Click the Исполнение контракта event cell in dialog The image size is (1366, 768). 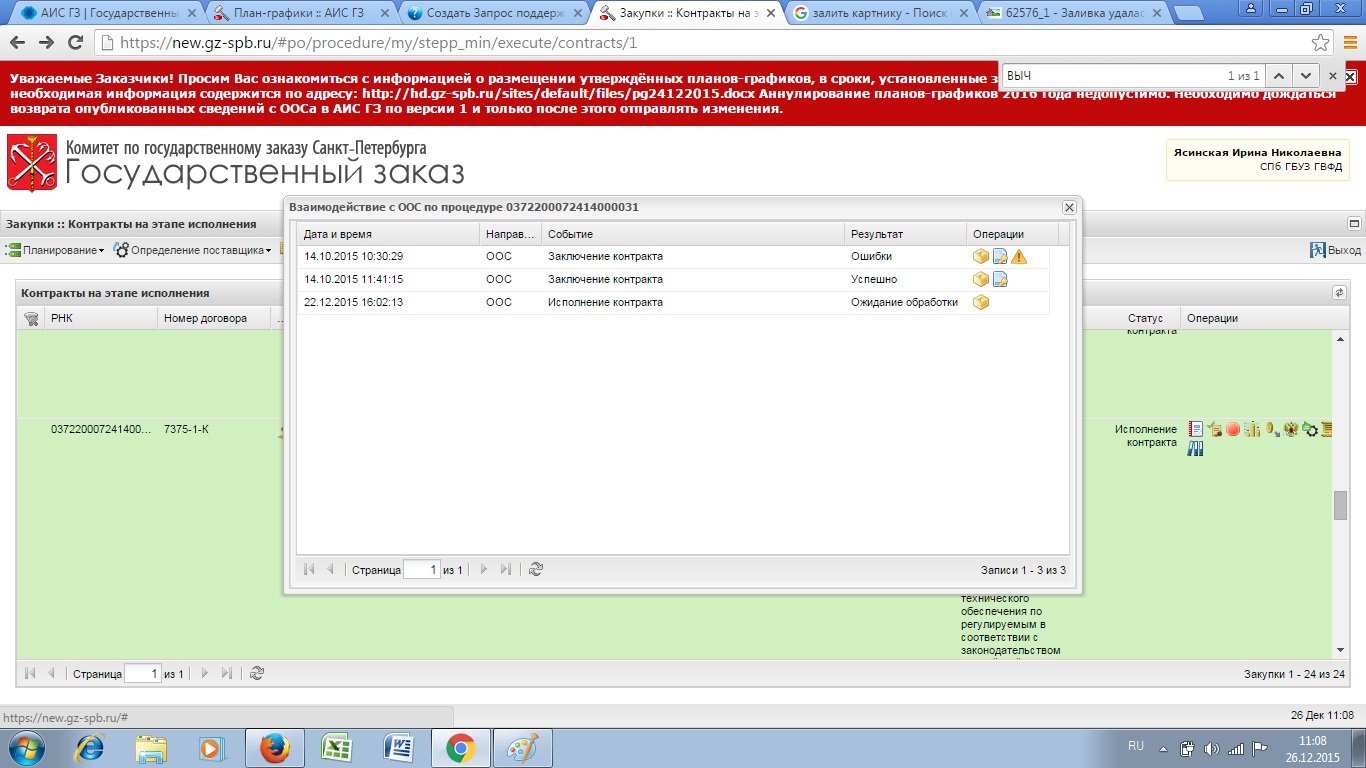tap(693, 302)
